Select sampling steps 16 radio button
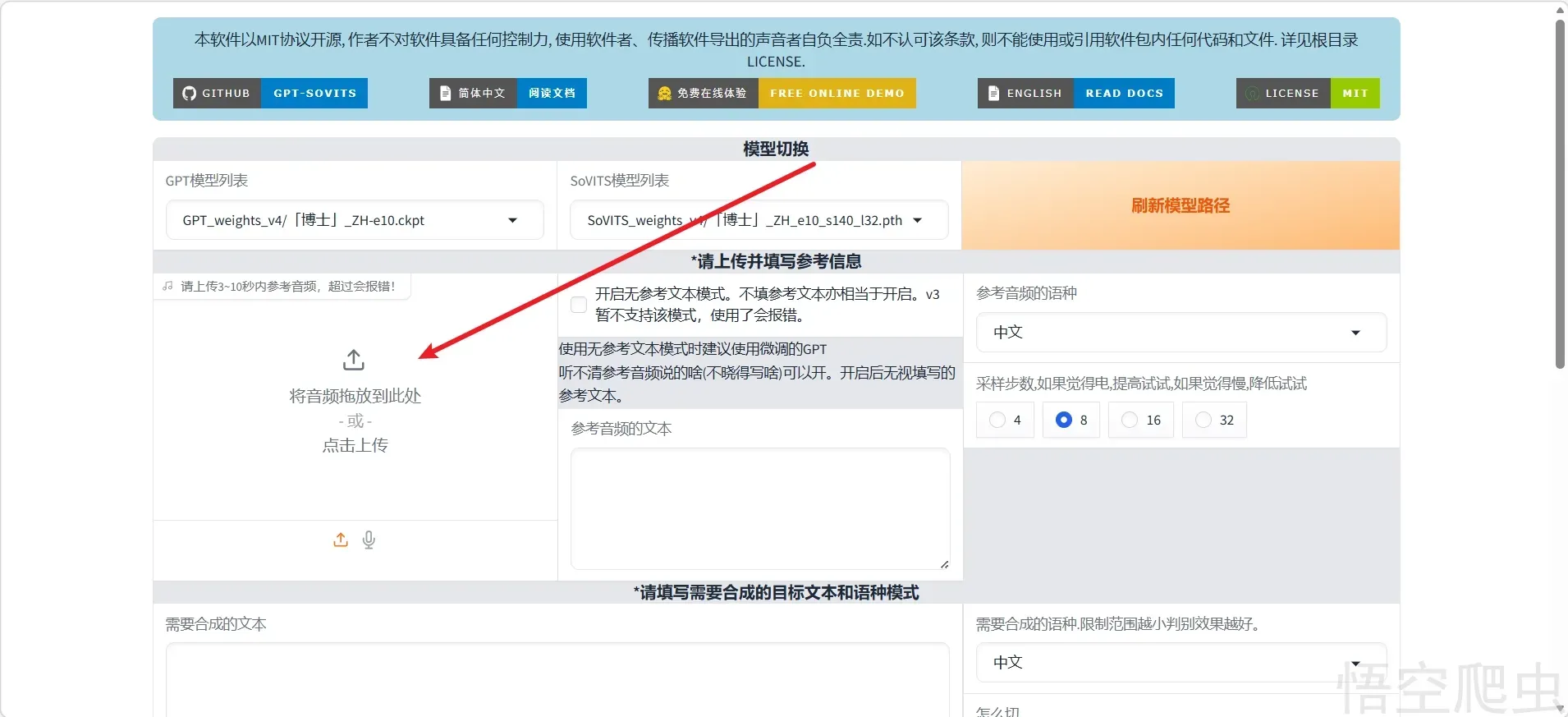The height and width of the screenshot is (717, 1568). pyautogui.click(x=1130, y=420)
